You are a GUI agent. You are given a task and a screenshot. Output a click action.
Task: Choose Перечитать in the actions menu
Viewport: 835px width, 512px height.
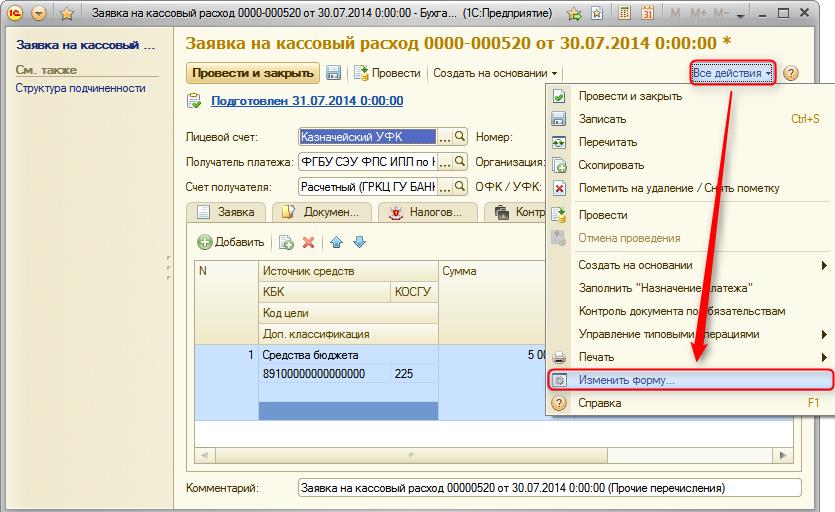click(x=689, y=142)
